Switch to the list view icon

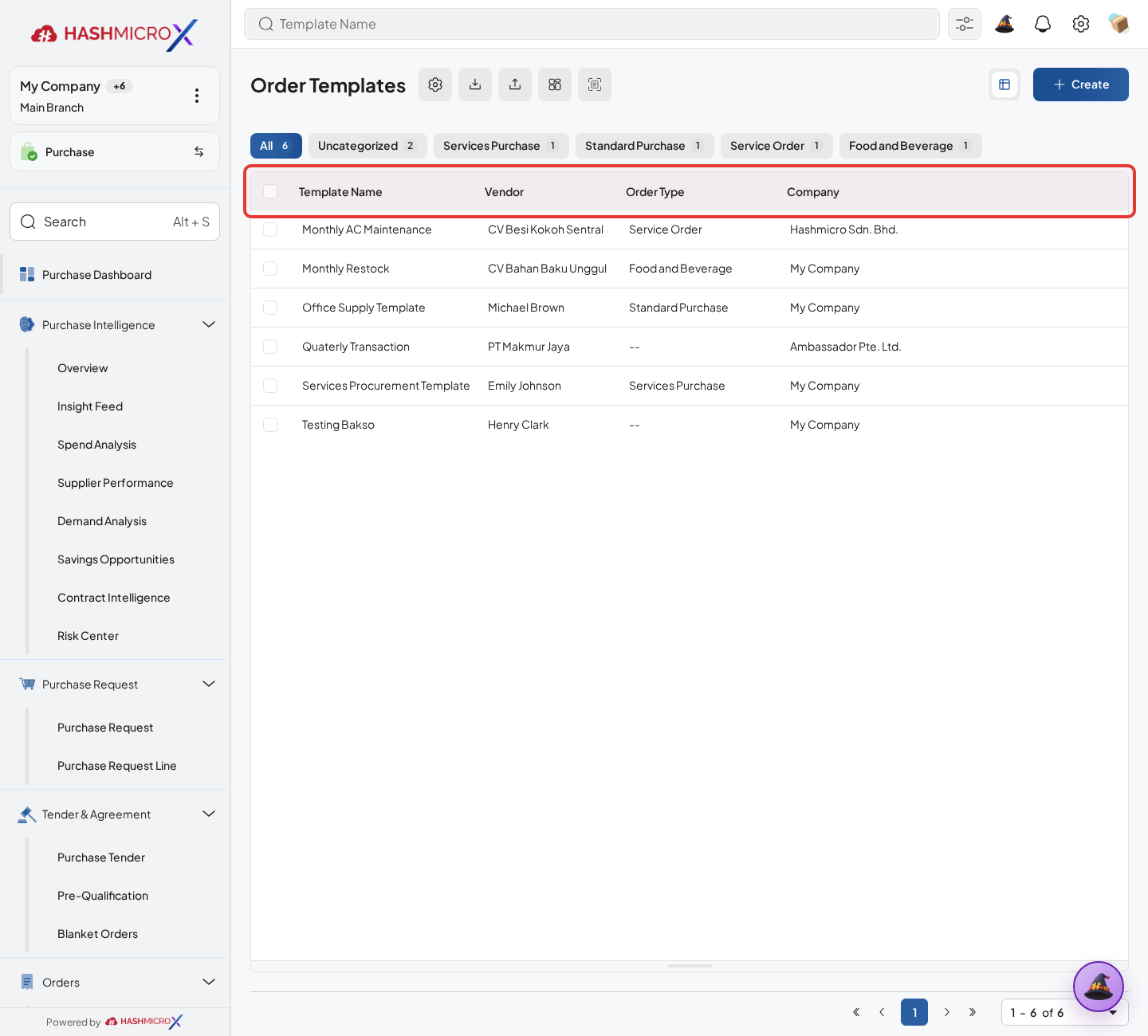point(1005,84)
